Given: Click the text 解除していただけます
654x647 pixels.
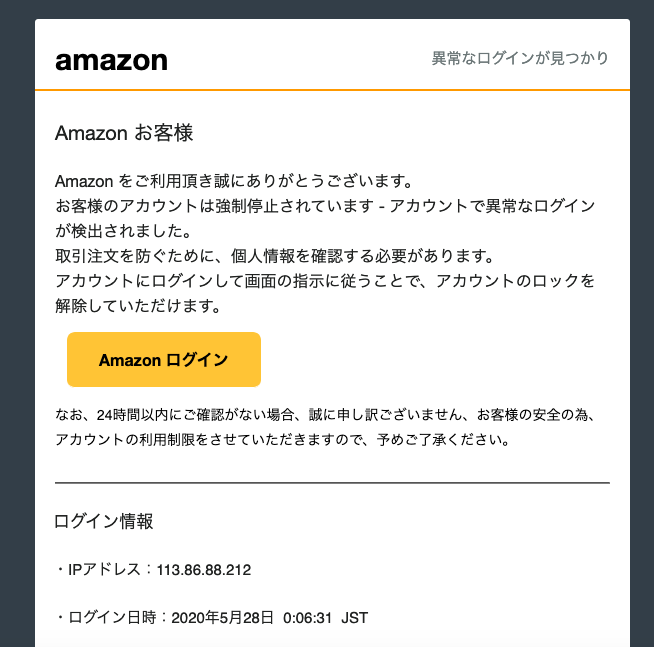Looking at the screenshot, I should click(x=138, y=306).
